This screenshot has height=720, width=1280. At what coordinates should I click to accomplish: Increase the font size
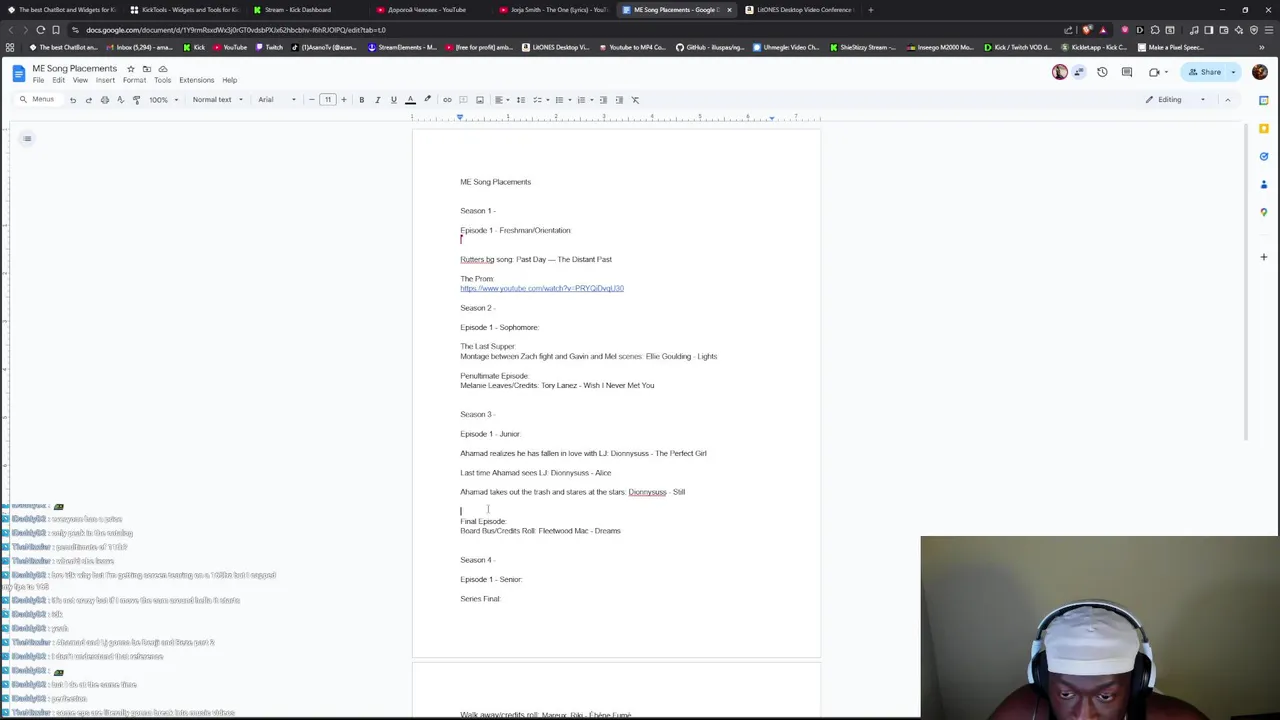click(x=343, y=100)
